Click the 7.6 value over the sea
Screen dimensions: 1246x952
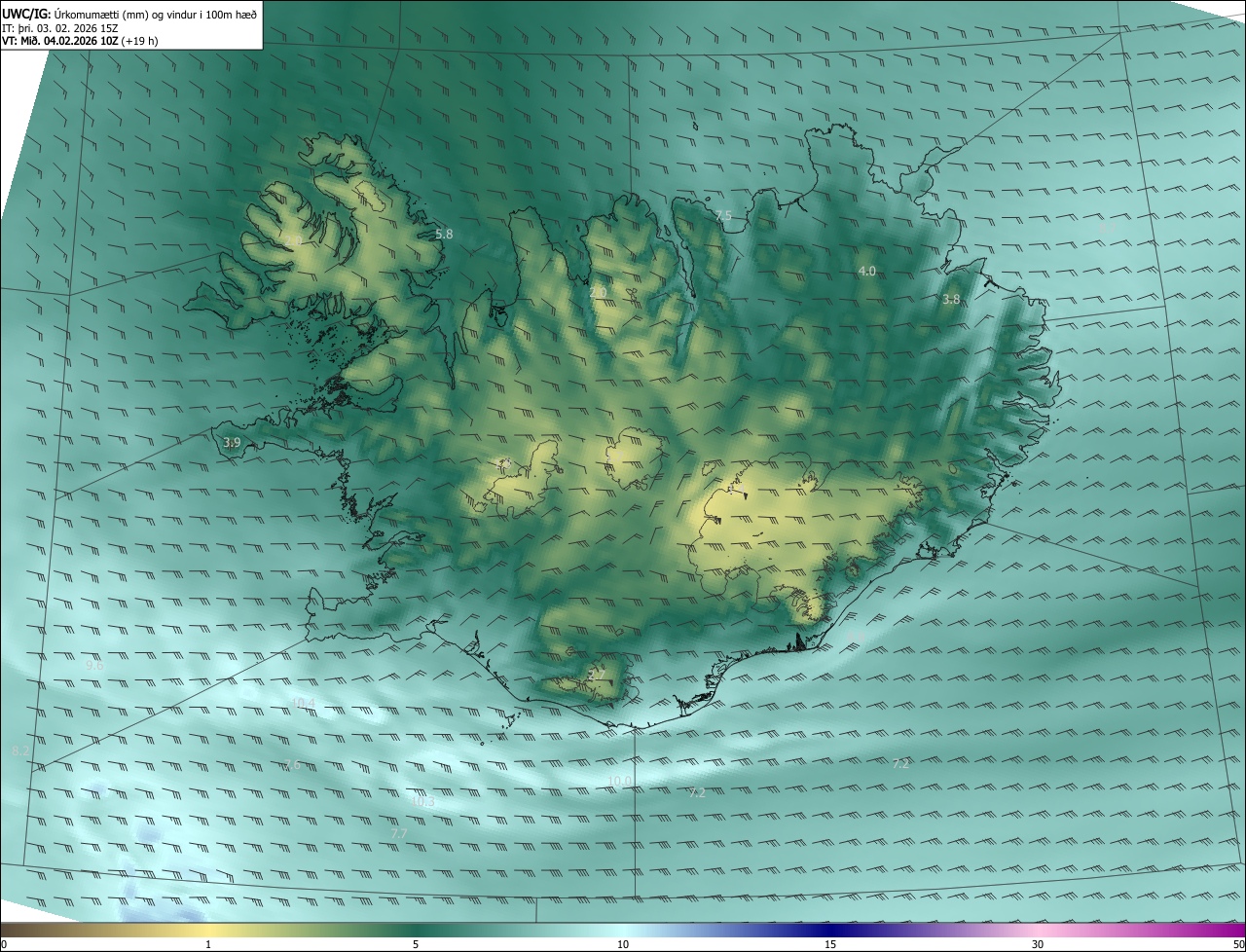pyautogui.click(x=291, y=765)
